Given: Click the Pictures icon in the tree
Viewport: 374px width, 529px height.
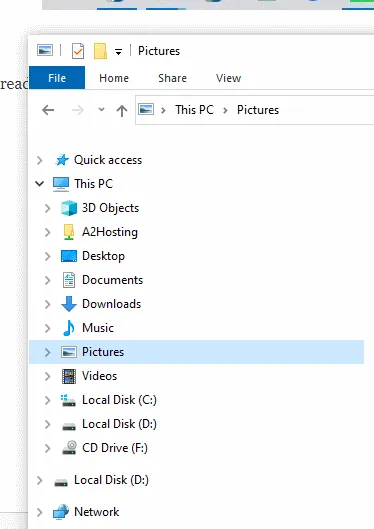Looking at the screenshot, I should pos(69,352).
